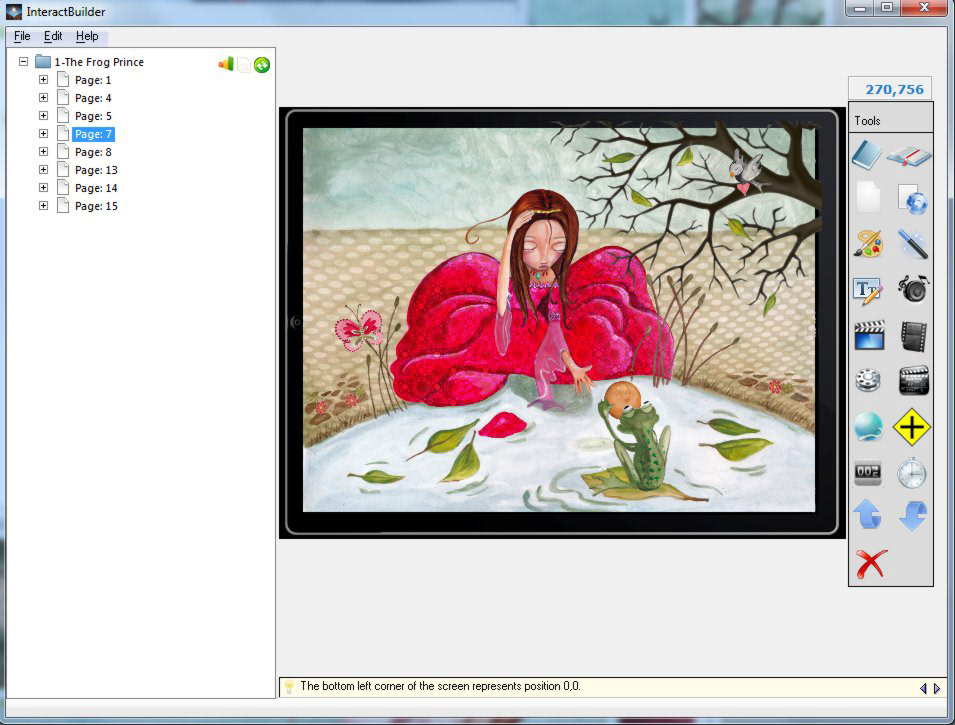Click the green refresh icon beside book title
The image size is (955, 725).
(262, 65)
